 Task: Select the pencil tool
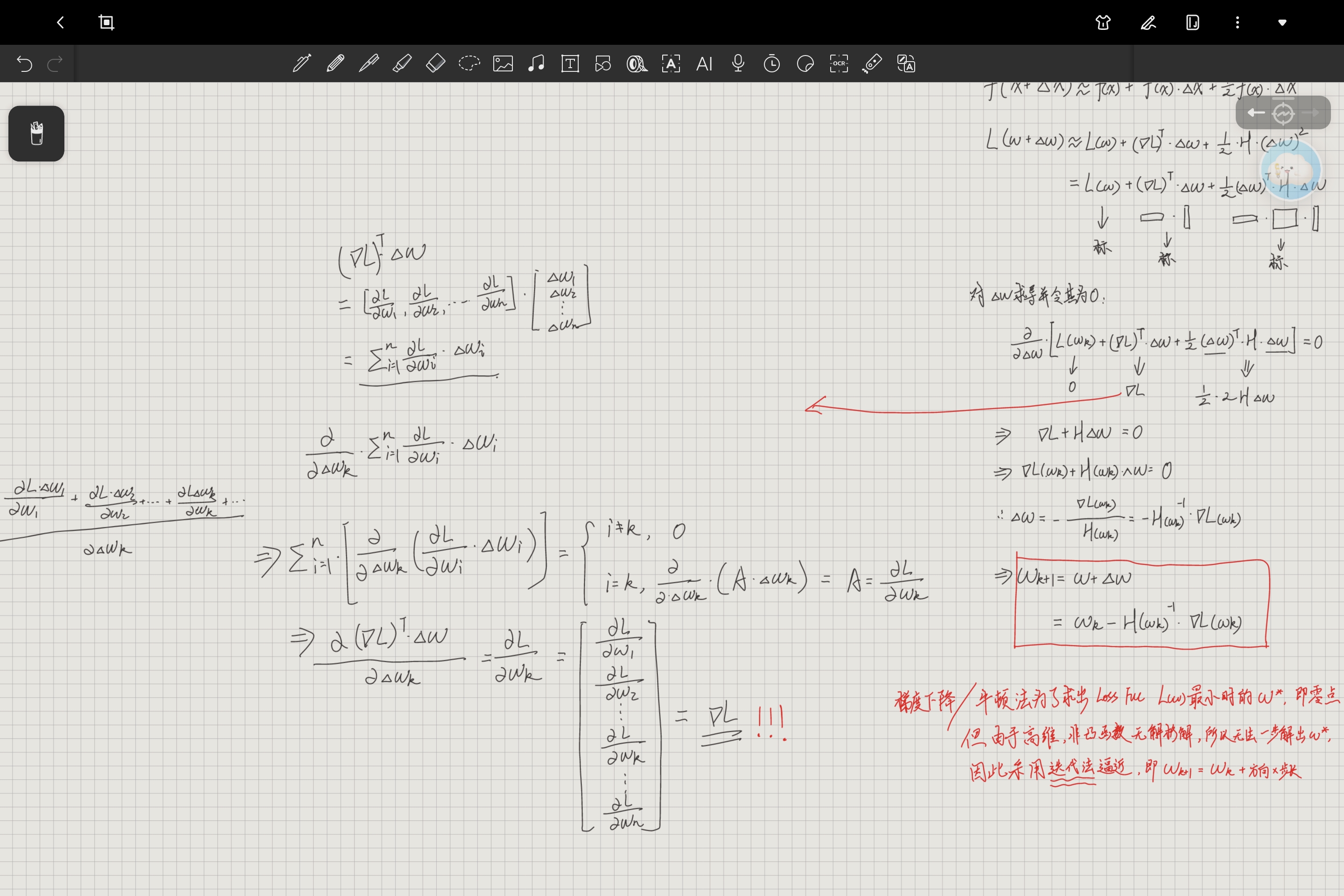click(336, 63)
